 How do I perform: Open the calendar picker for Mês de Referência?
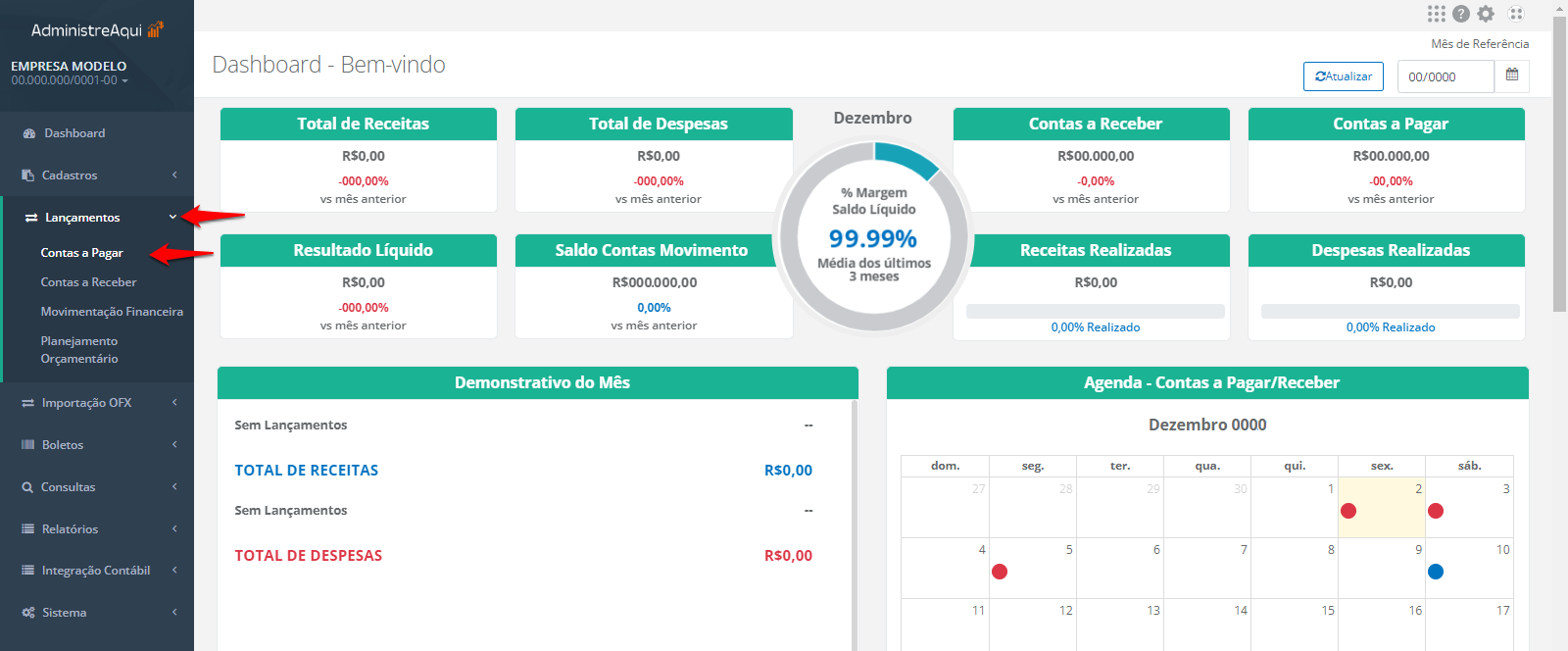tap(1511, 75)
